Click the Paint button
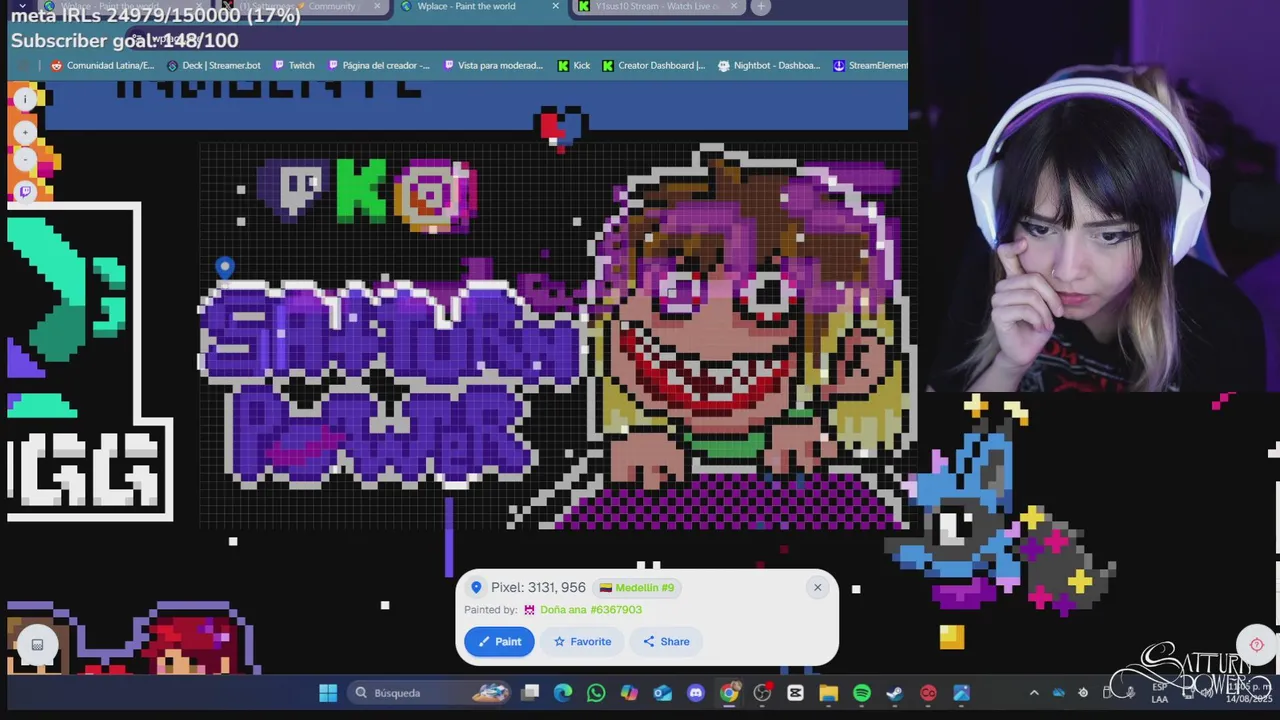 click(499, 641)
